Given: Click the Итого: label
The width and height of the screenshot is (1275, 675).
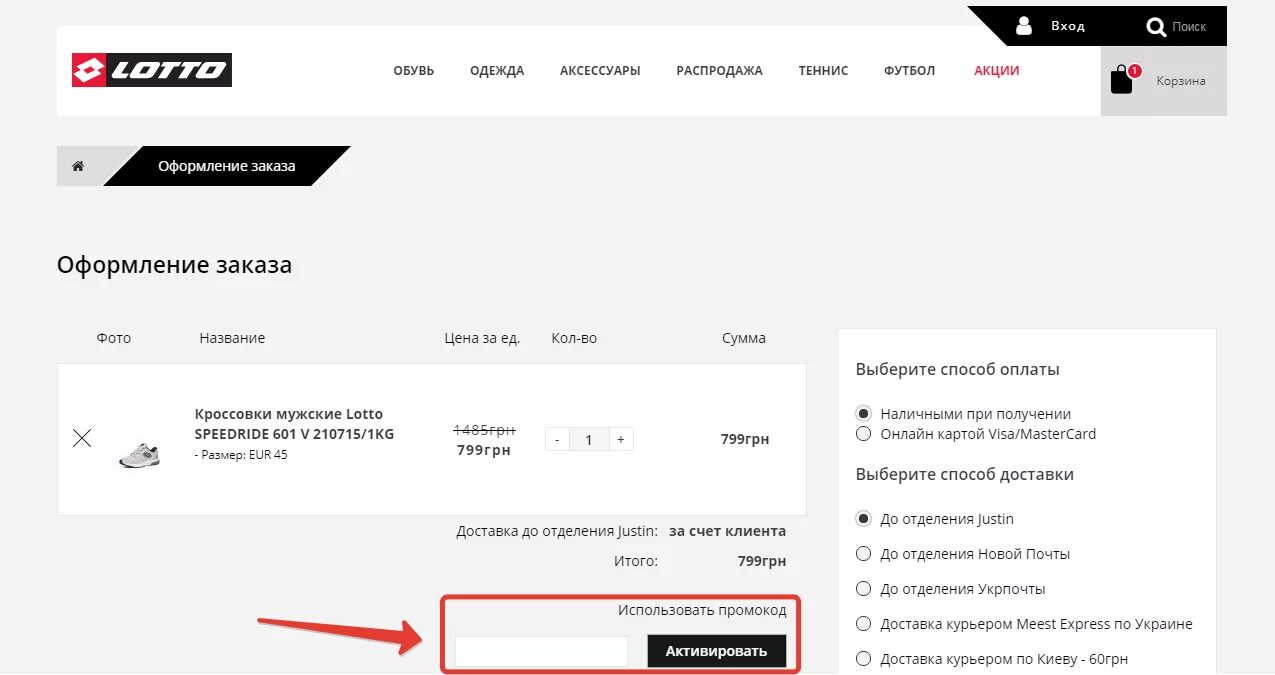Looking at the screenshot, I should (636, 561).
